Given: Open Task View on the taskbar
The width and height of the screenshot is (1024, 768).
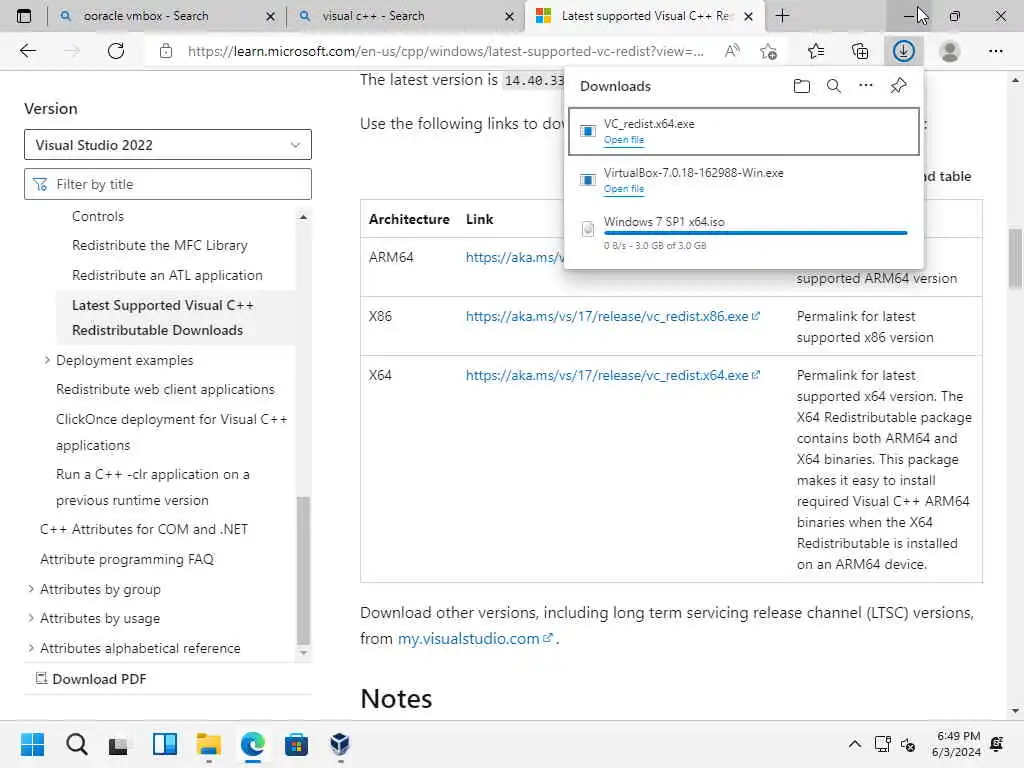Looking at the screenshot, I should tap(119, 744).
